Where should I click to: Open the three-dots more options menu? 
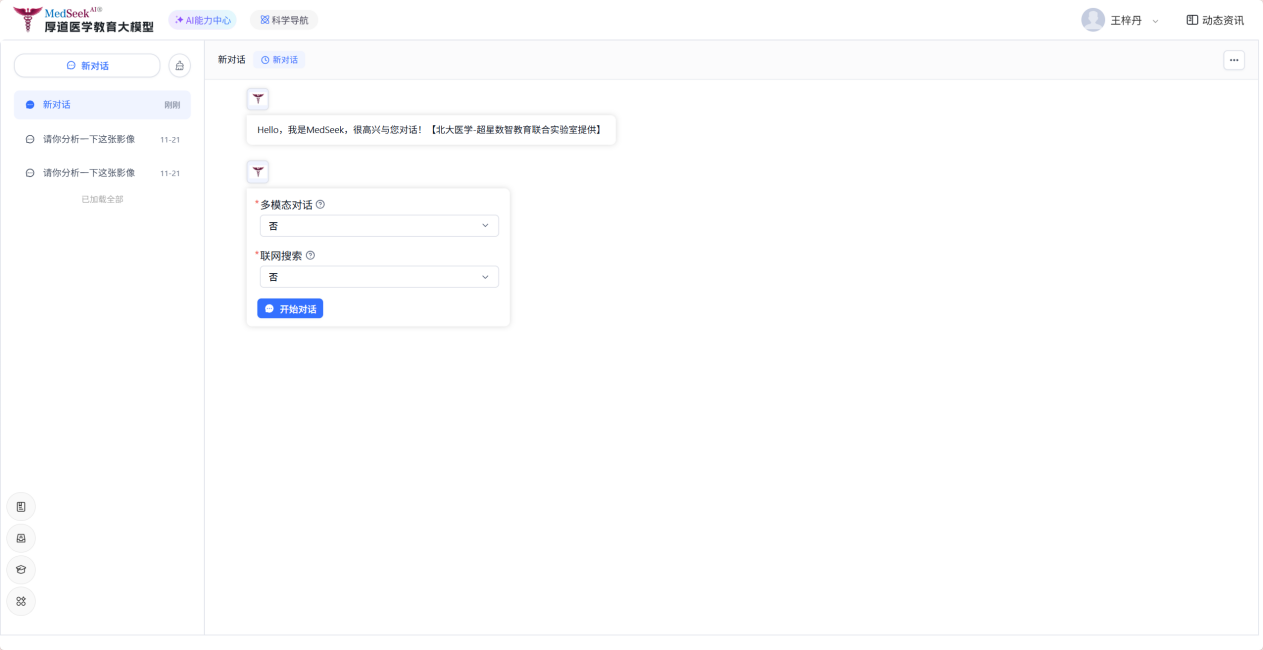[x=1234, y=60]
